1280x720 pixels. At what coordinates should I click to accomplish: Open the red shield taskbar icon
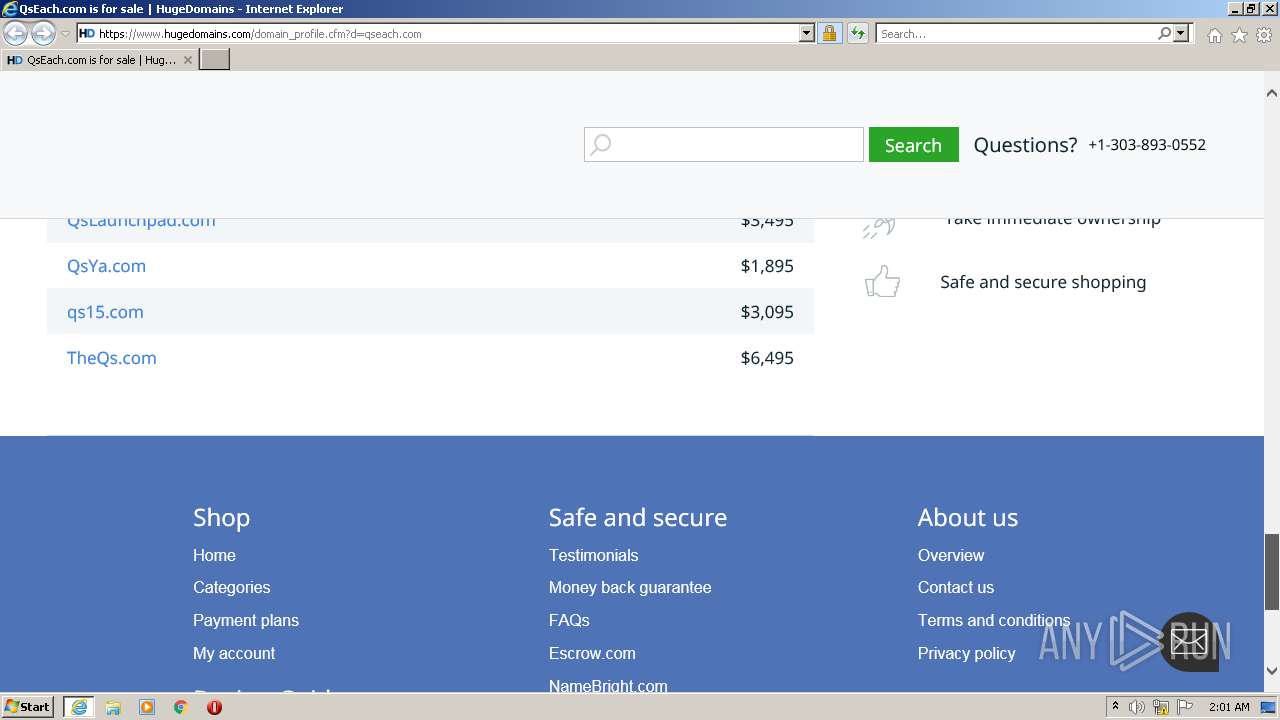(x=214, y=707)
